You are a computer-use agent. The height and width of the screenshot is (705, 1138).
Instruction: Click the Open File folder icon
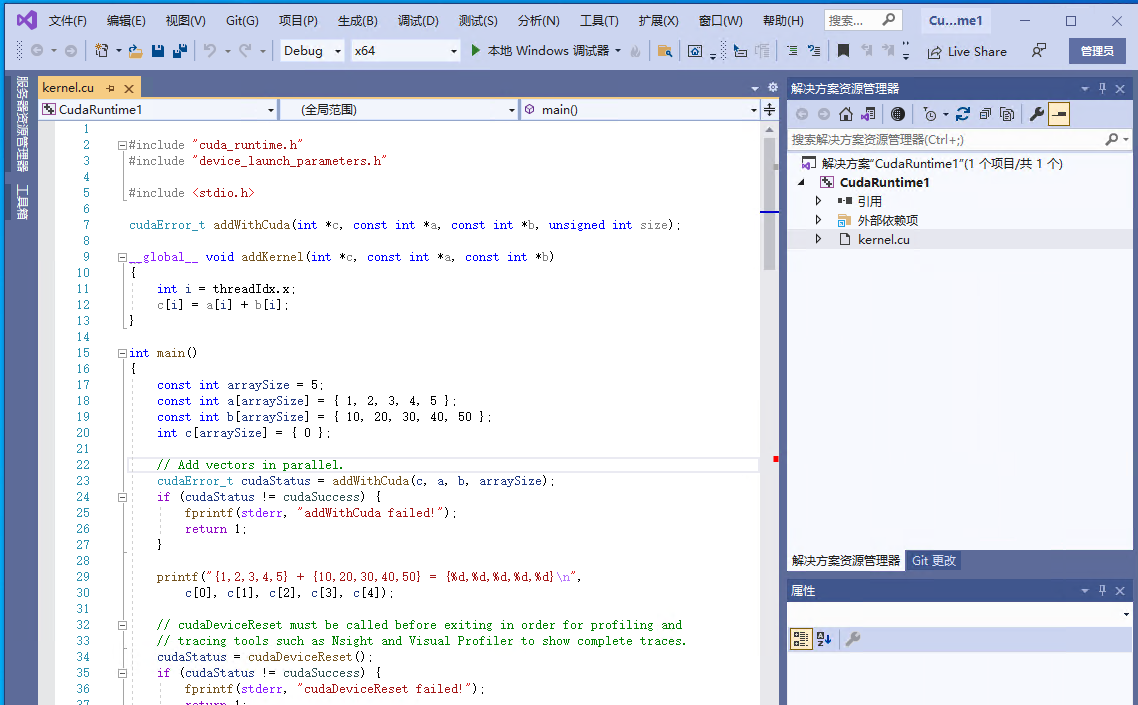coord(134,51)
